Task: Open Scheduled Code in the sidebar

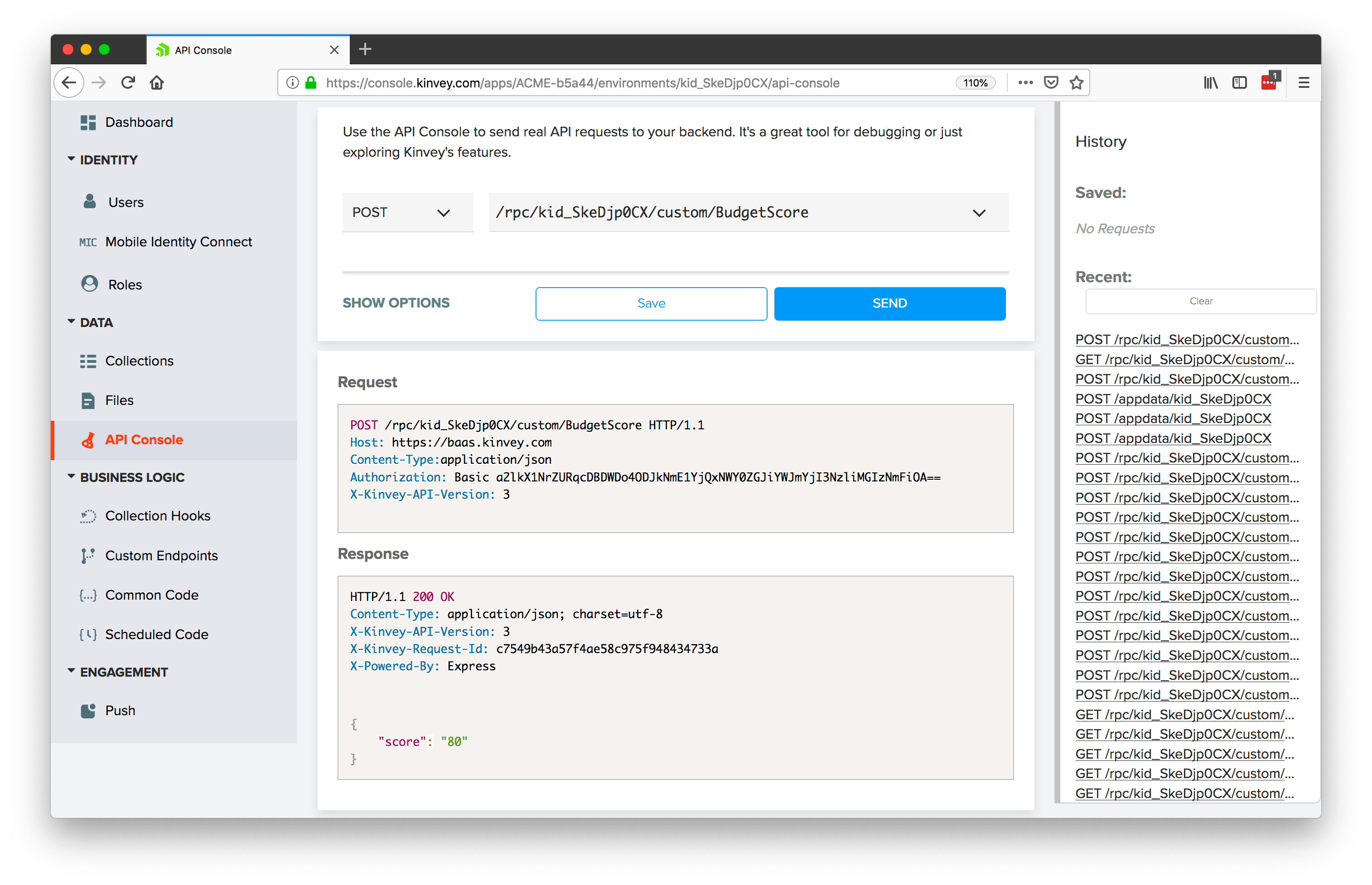Action: point(156,635)
